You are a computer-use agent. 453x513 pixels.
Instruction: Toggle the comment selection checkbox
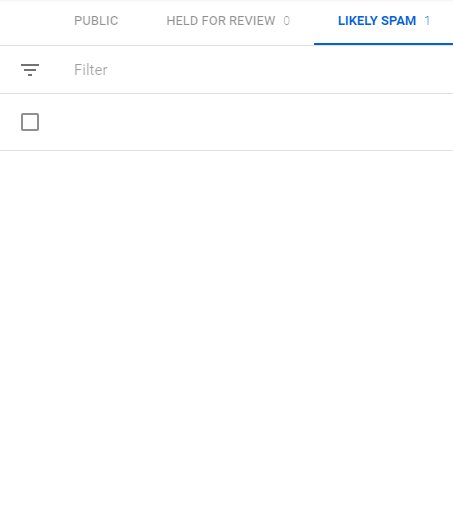30,122
